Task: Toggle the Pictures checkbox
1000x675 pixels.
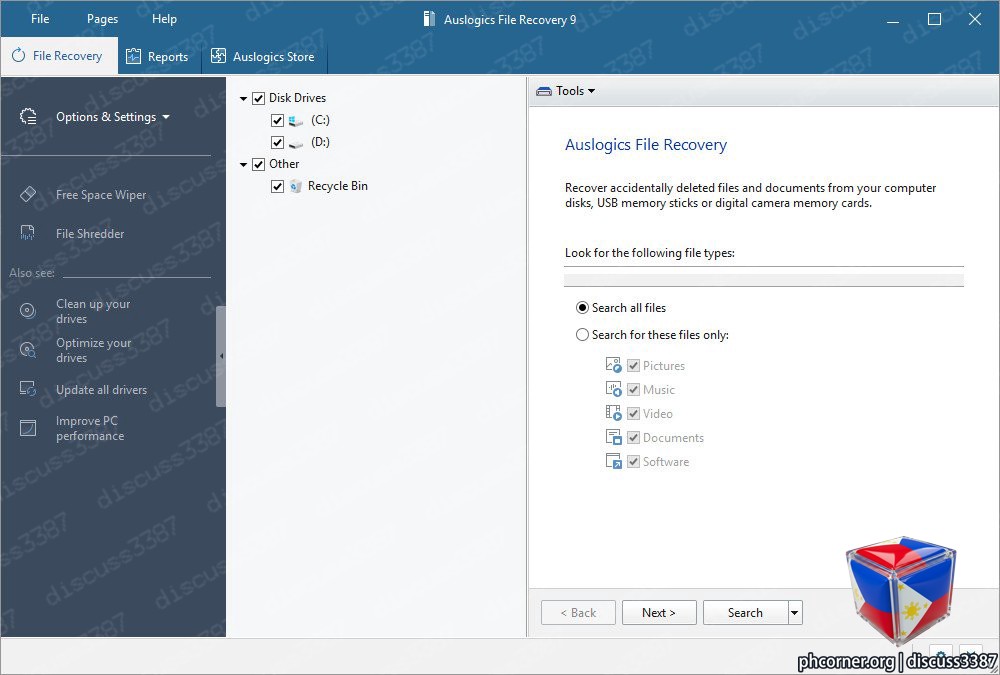Action: click(633, 366)
